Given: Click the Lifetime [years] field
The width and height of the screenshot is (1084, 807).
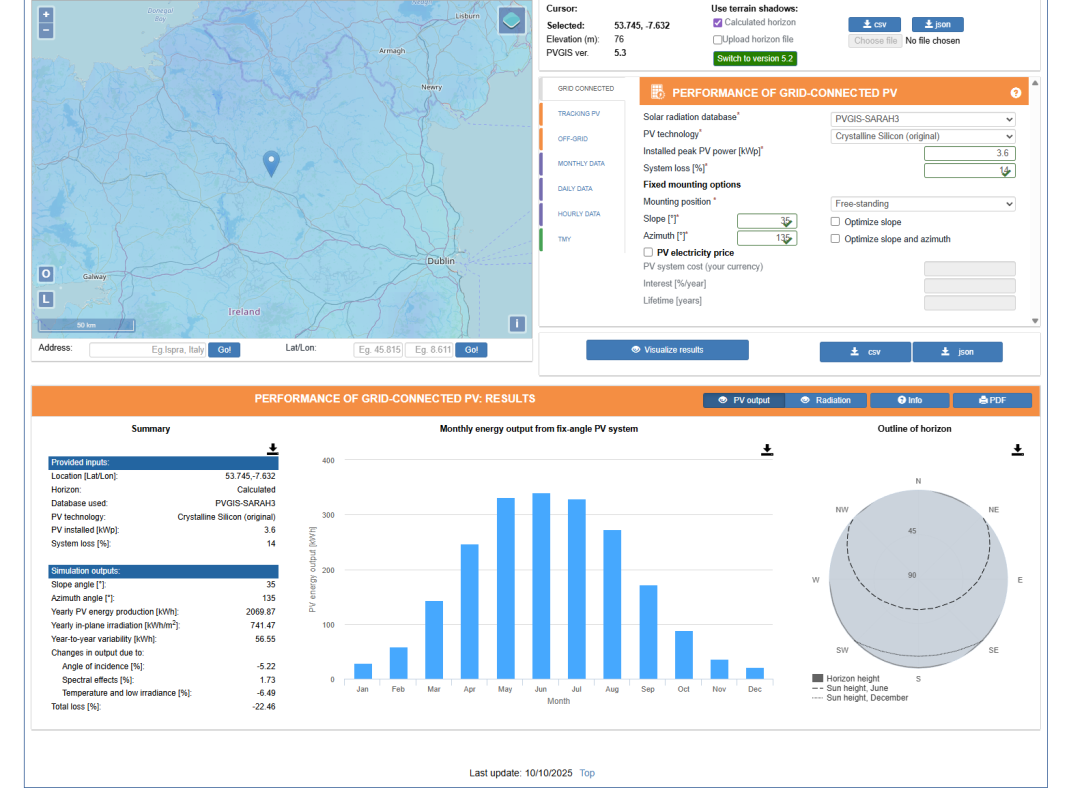Looking at the screenshot, I should click(x=969, y=302).
